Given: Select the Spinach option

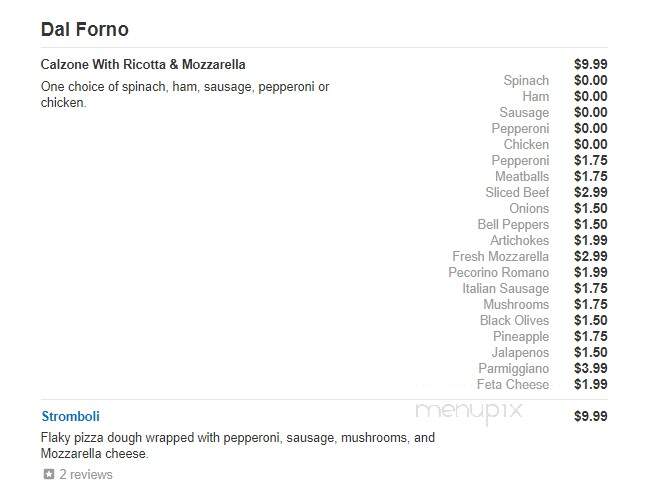Looking at the screenshot, I should pyautogui.click(x=526, y=80).
